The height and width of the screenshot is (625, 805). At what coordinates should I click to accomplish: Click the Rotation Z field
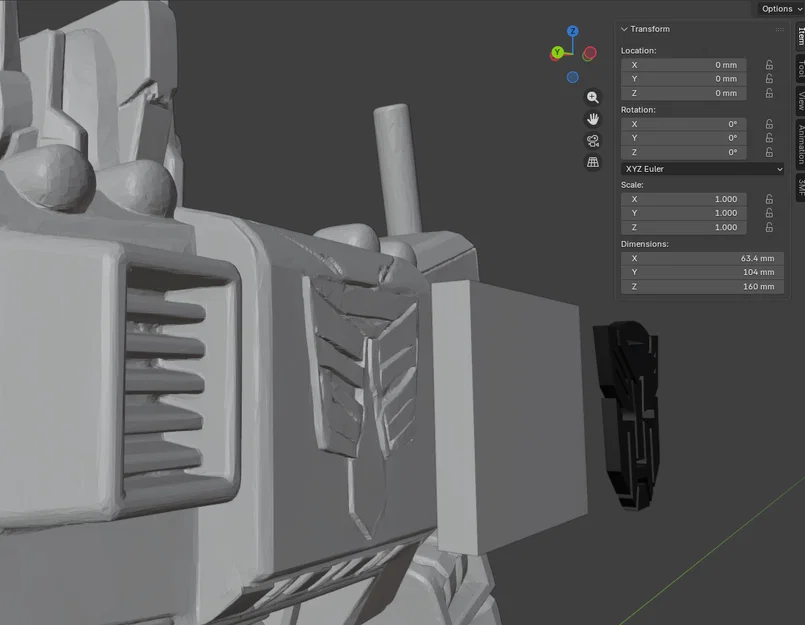pos(683,152)
